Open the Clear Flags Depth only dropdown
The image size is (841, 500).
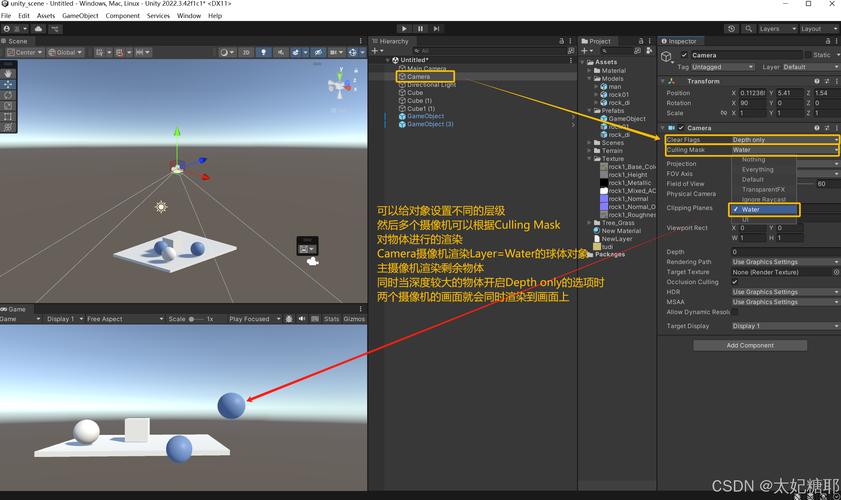click(x=785, y=139)
